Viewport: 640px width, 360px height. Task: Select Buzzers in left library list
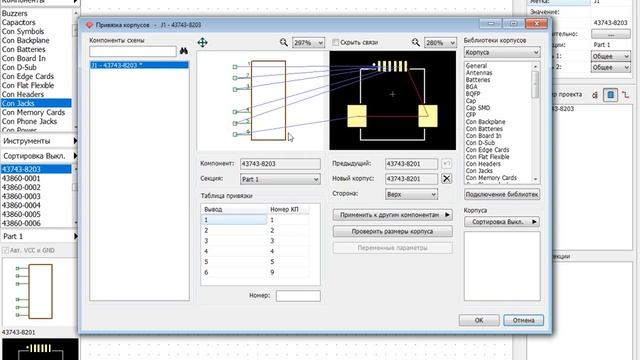(15, 13)
